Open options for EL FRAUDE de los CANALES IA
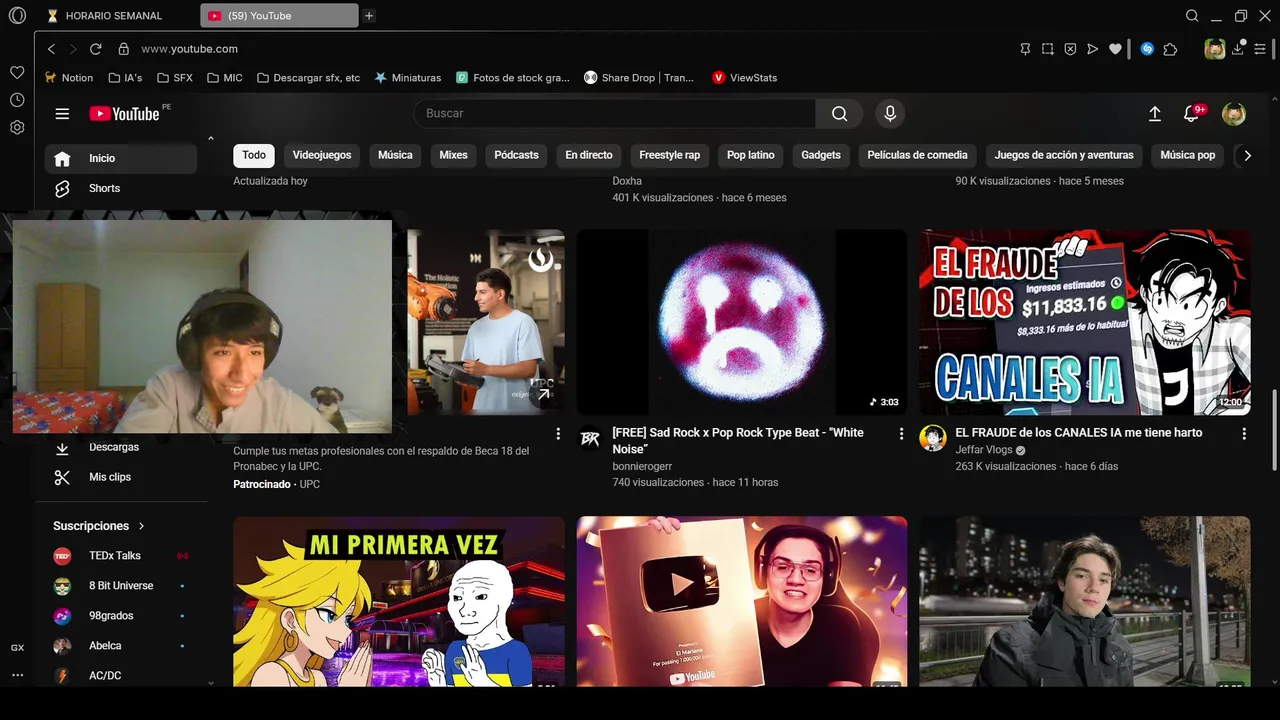Screen dimensions: 1280x720 (x=1244, y=434)
